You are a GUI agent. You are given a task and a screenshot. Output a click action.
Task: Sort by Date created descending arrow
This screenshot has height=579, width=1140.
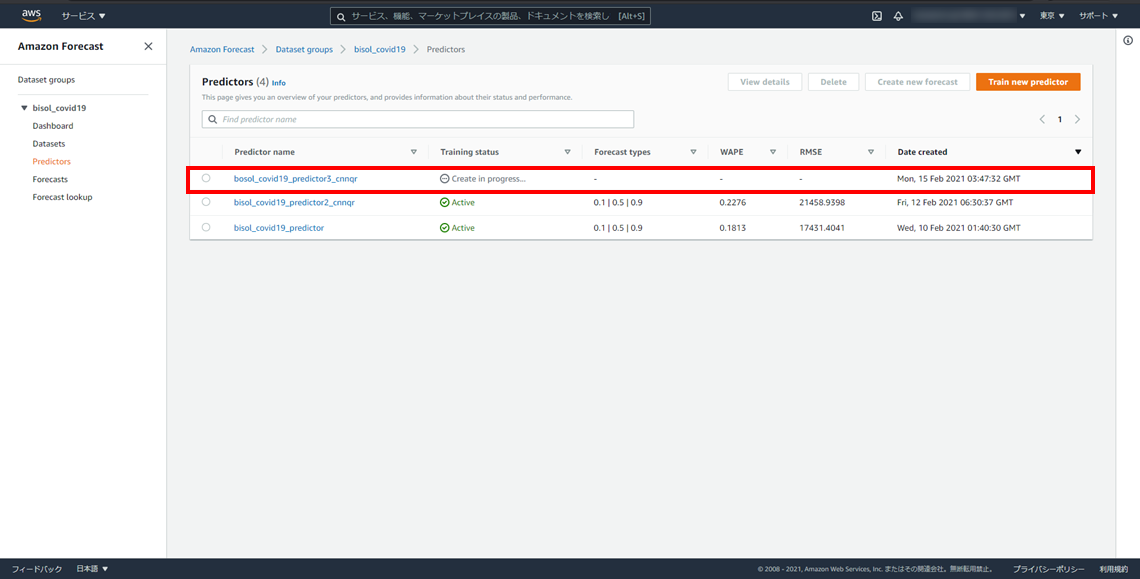click(1077, 152)
